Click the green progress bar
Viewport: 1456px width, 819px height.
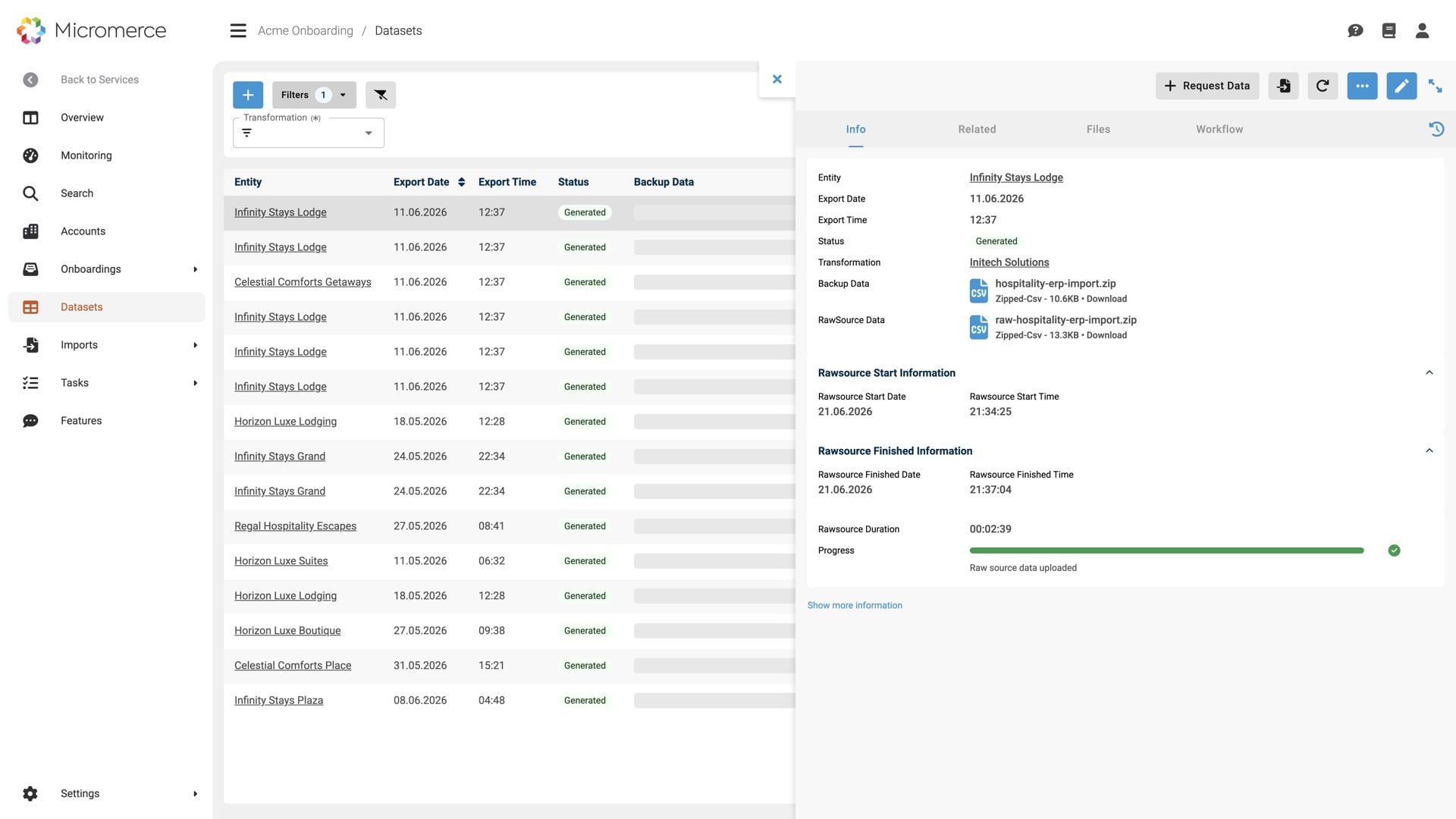1166,551
